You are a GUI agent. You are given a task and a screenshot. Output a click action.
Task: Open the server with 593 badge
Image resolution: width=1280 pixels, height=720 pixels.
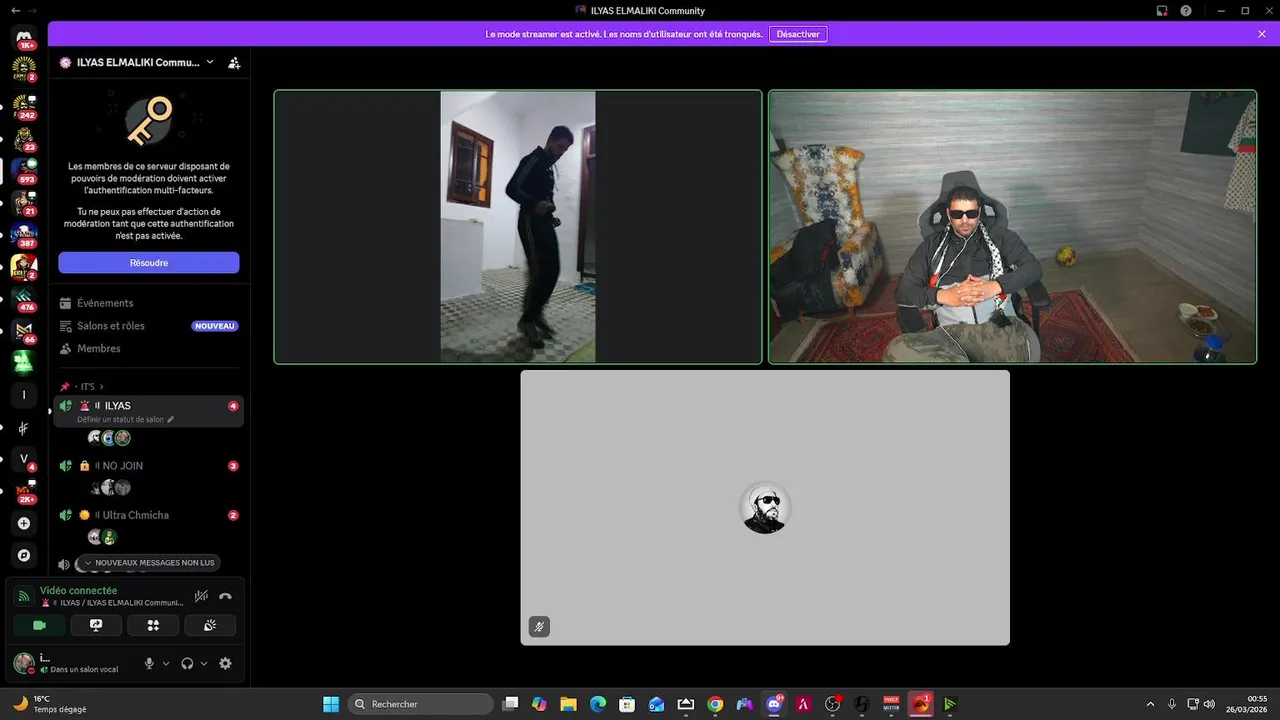coord(24,170)
